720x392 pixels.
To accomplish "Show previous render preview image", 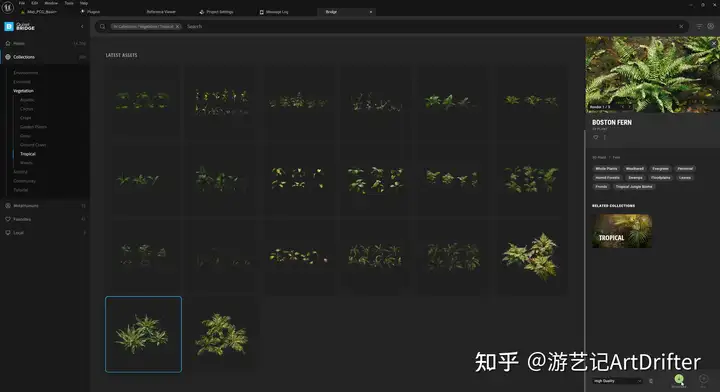I will [623, 107].
